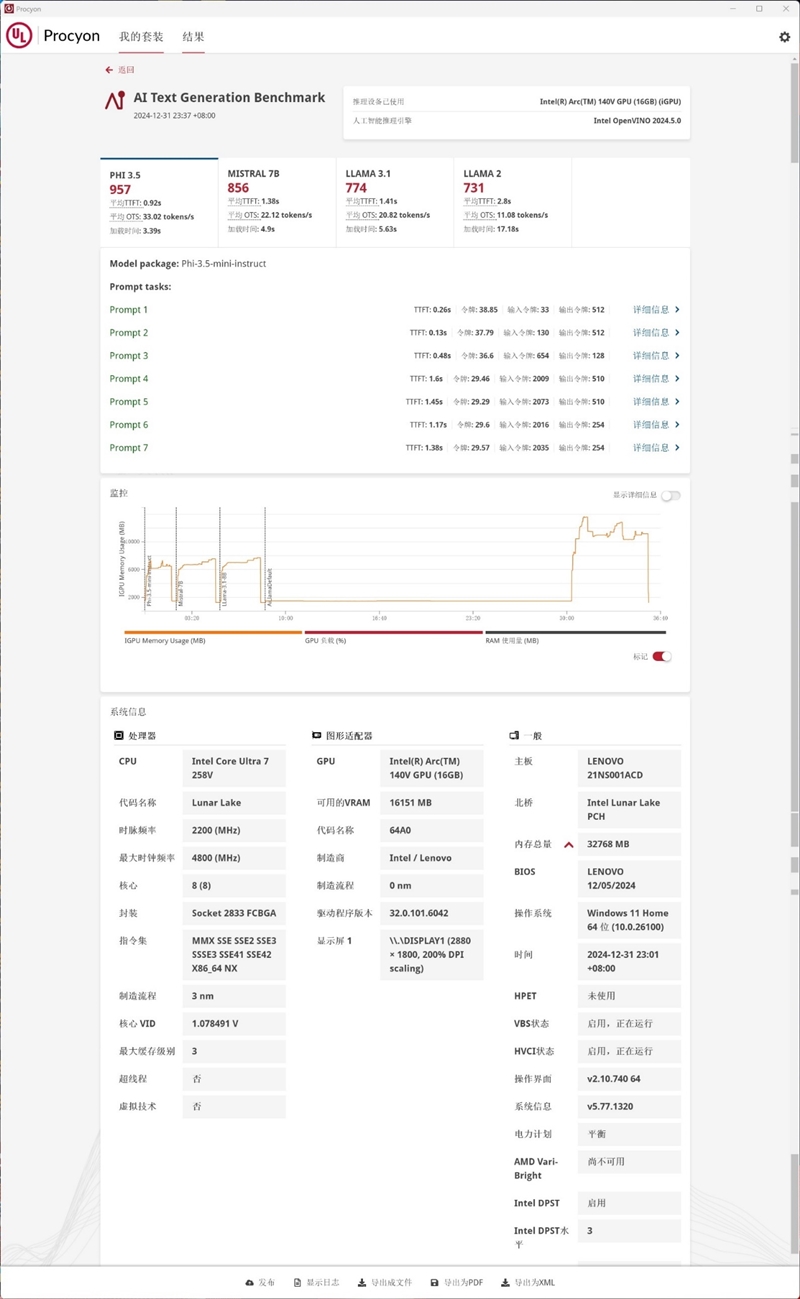This screenshot has width=800, height=1299.
Task: Click the back arrow icon
Action: click(109, 70)
